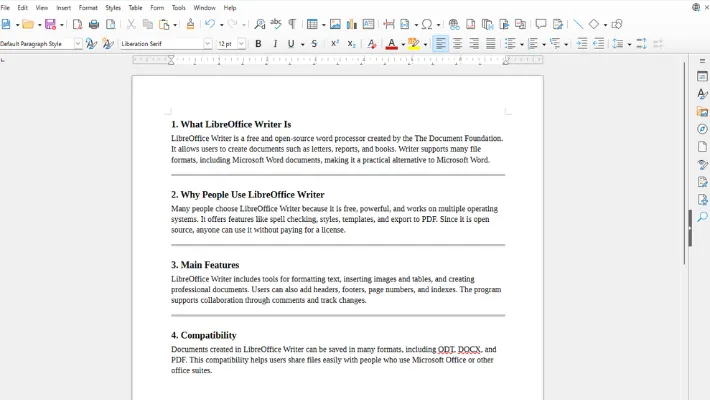
Task: Toggle italic formatting
Action: (x=275, y=43)
